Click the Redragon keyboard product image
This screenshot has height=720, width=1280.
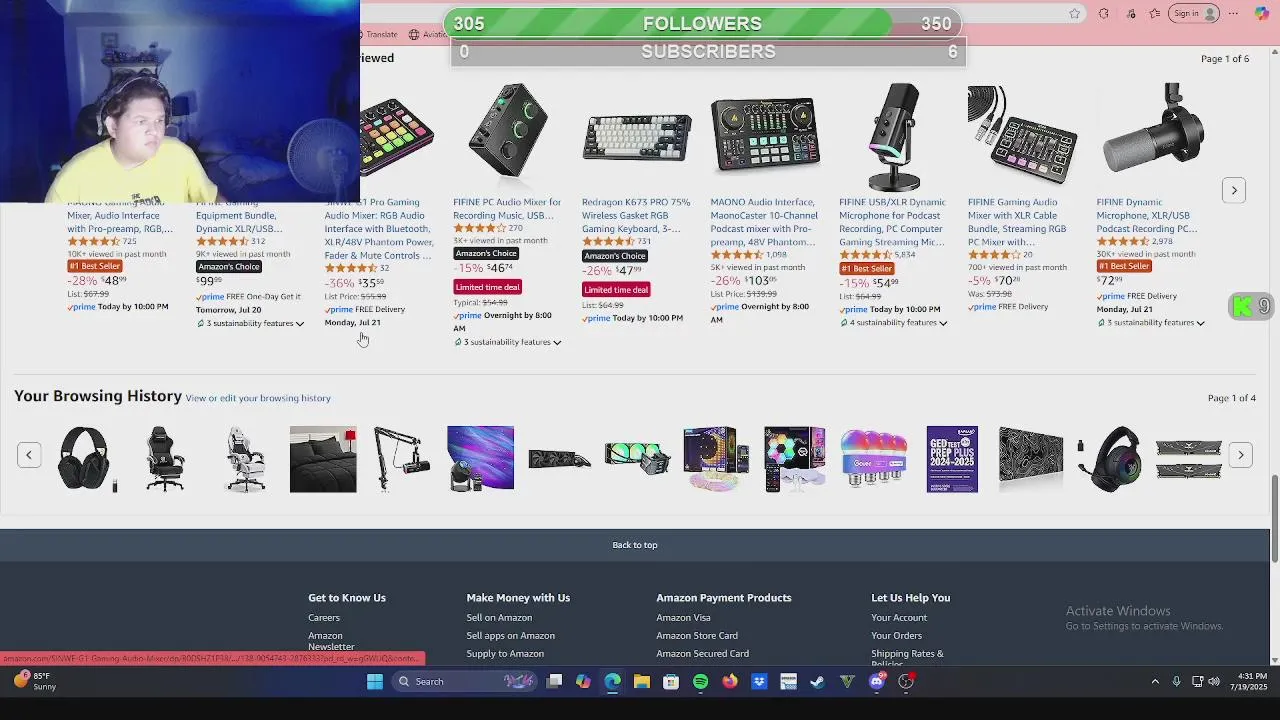coord(637,138)
